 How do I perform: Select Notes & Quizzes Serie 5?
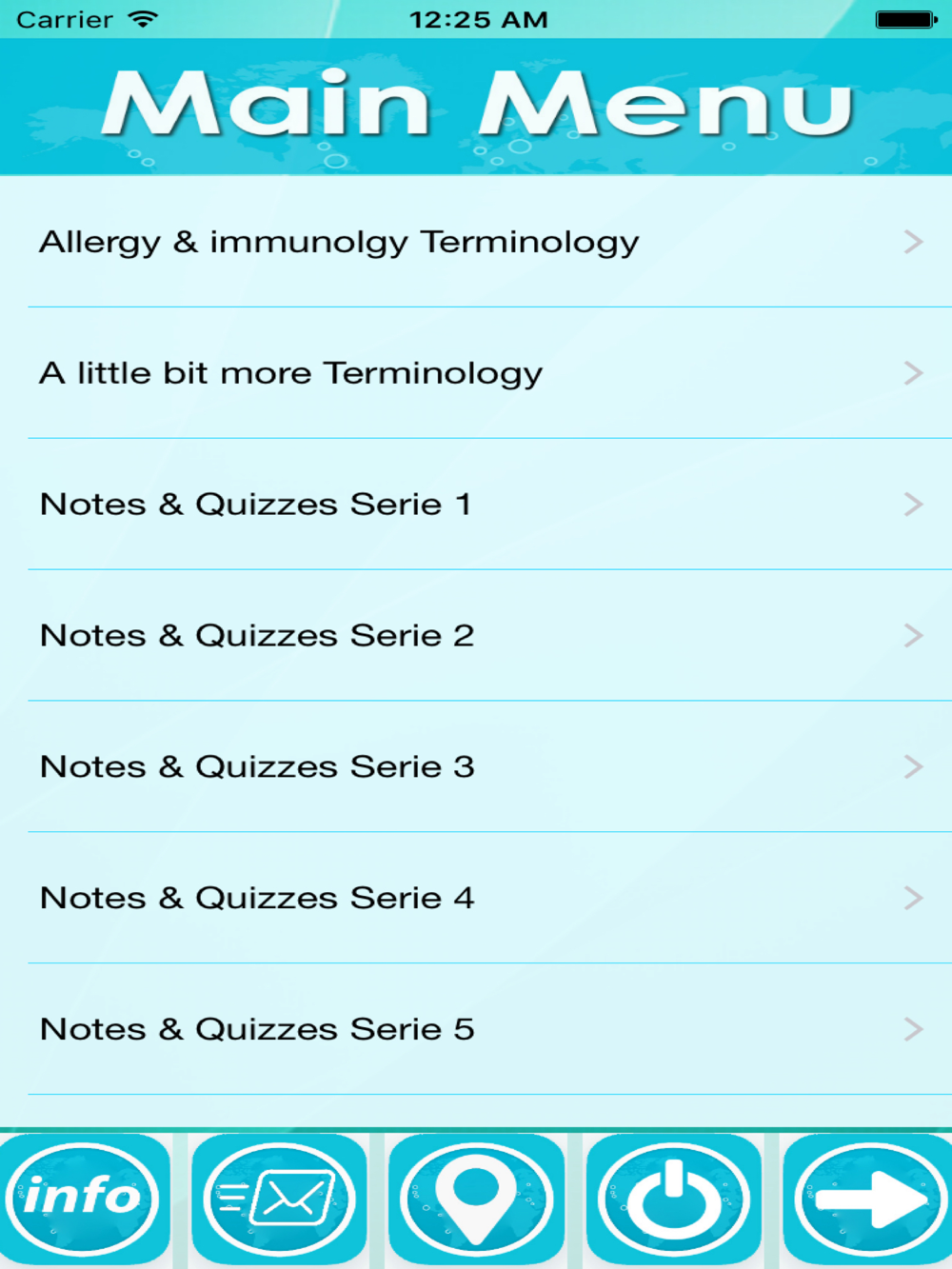(257, 1030)
